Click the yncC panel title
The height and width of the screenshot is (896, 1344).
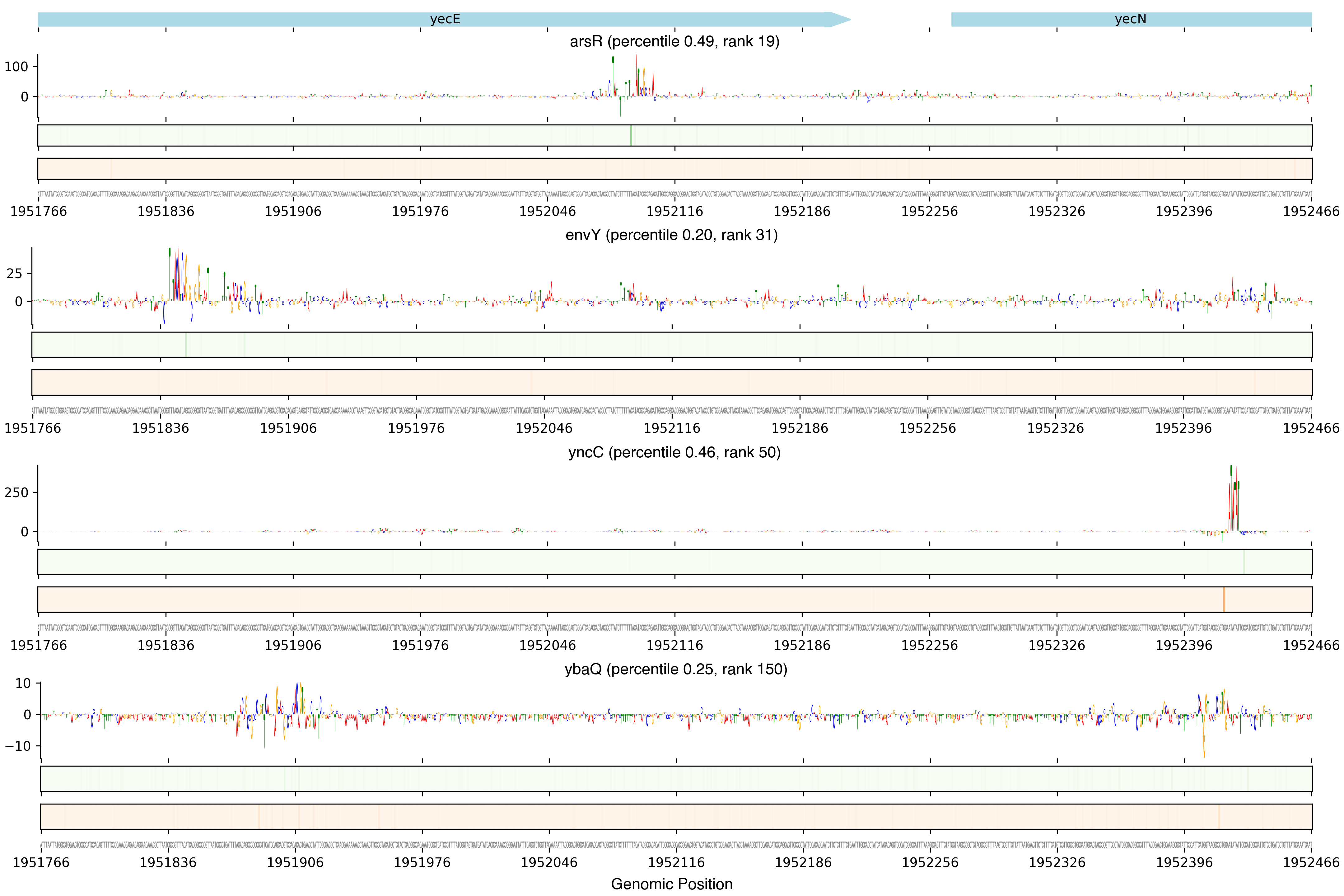674,452
